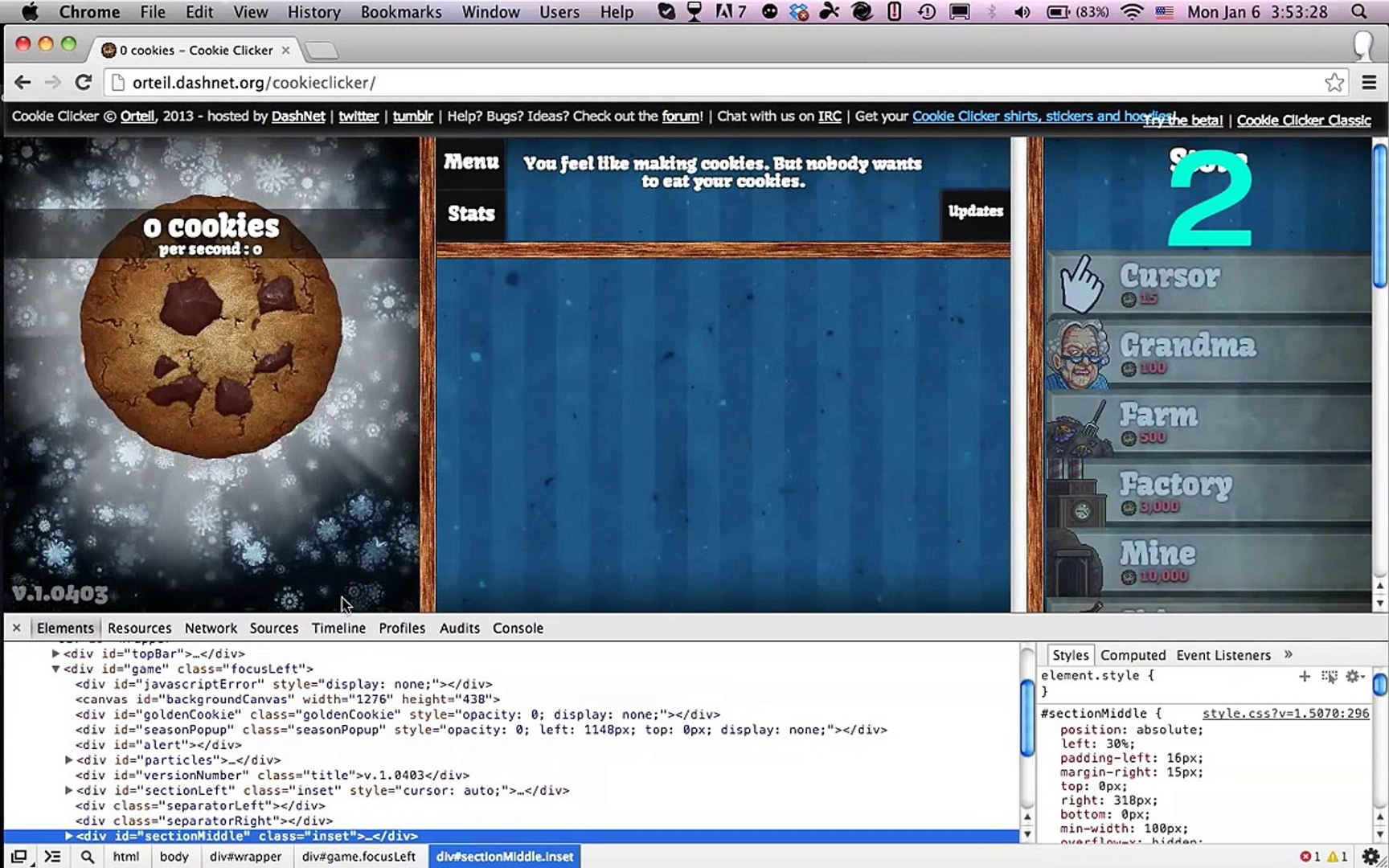Select the Resources DevTools tab
The width and height of the screenshot is (1389, 868).
140,628
